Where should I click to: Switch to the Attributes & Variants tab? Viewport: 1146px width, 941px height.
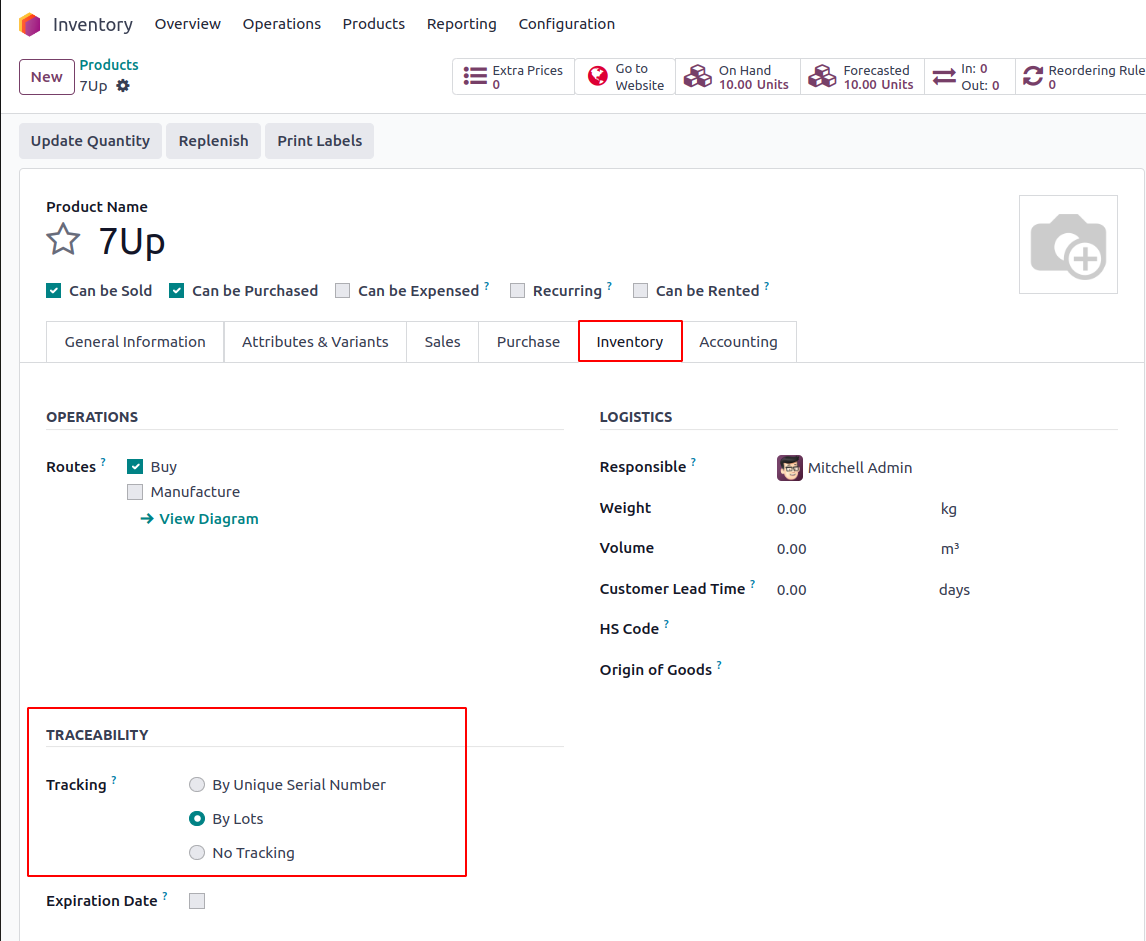315,342
